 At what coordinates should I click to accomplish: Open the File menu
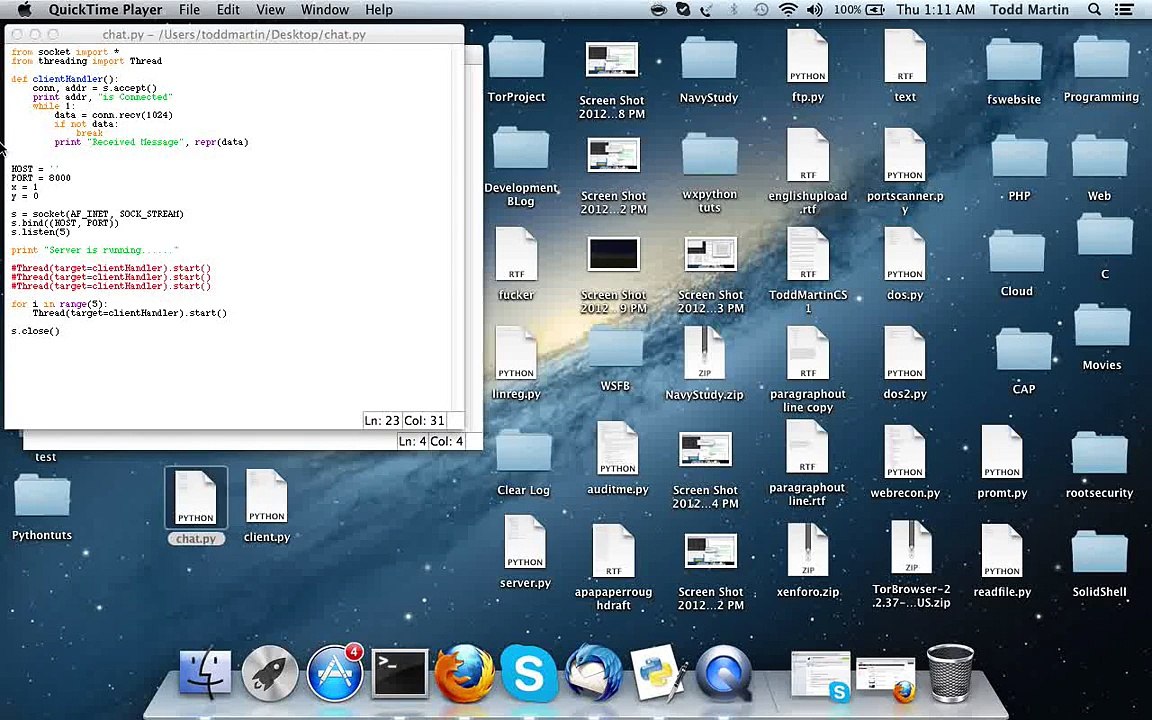[189, 10]
